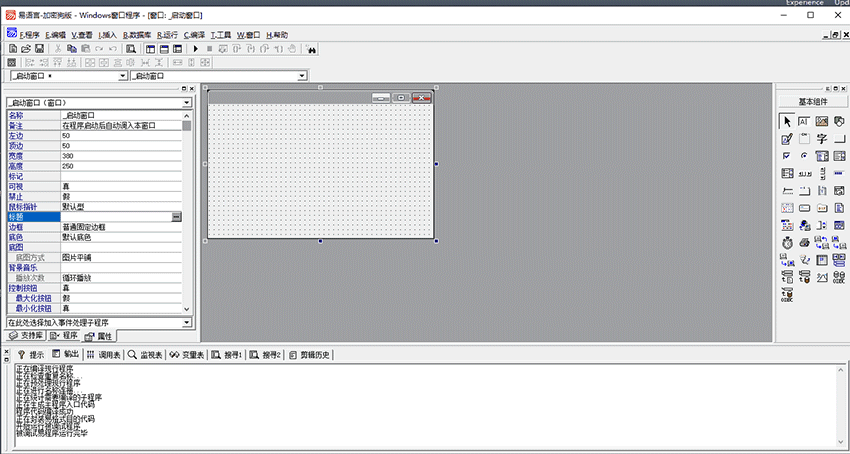This screenshot has width=850, height=454.
Task: Select the 字 label component icon
Action: click(822, 139)
